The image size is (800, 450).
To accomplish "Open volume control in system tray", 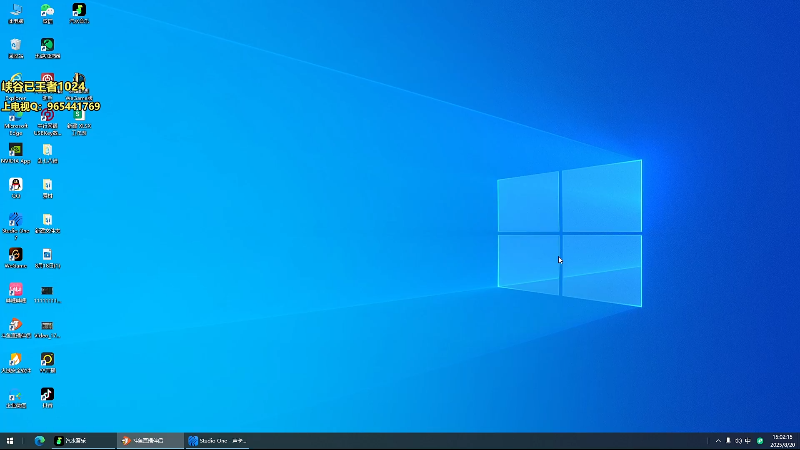I will pos(738,441).
